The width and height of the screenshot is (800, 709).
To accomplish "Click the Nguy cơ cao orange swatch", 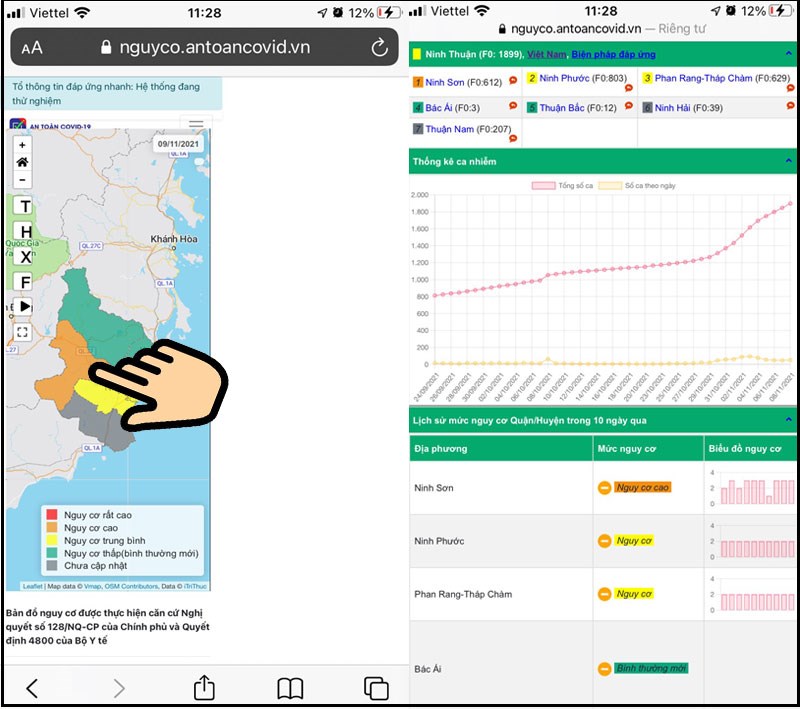I will click(52, 527).
